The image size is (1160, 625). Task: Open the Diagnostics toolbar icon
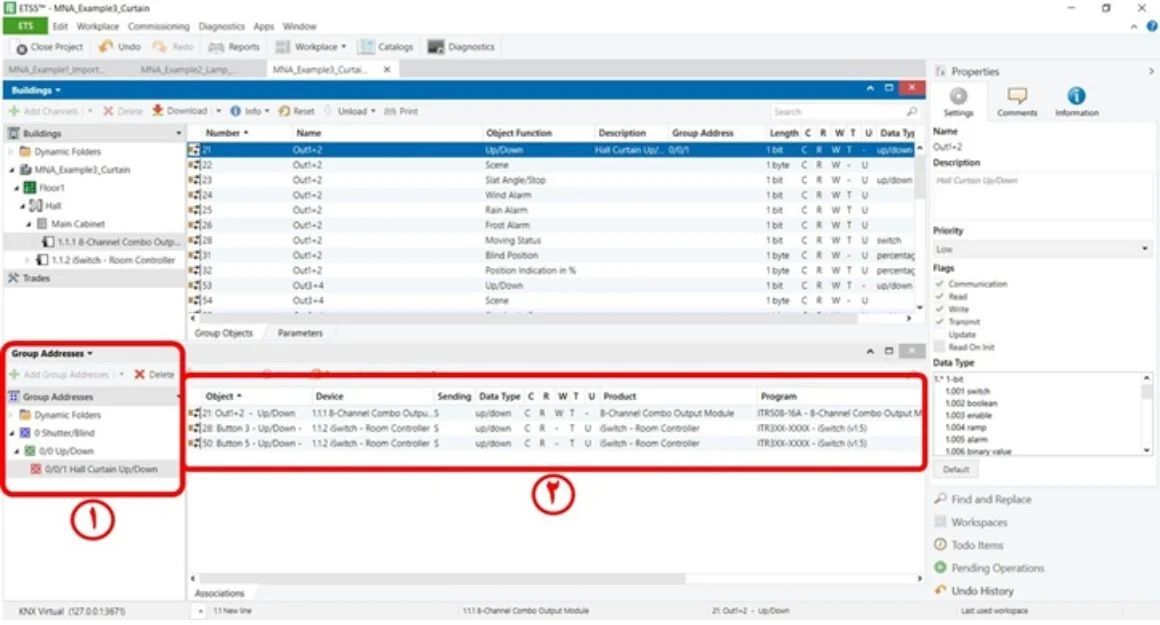coord(436,47)
